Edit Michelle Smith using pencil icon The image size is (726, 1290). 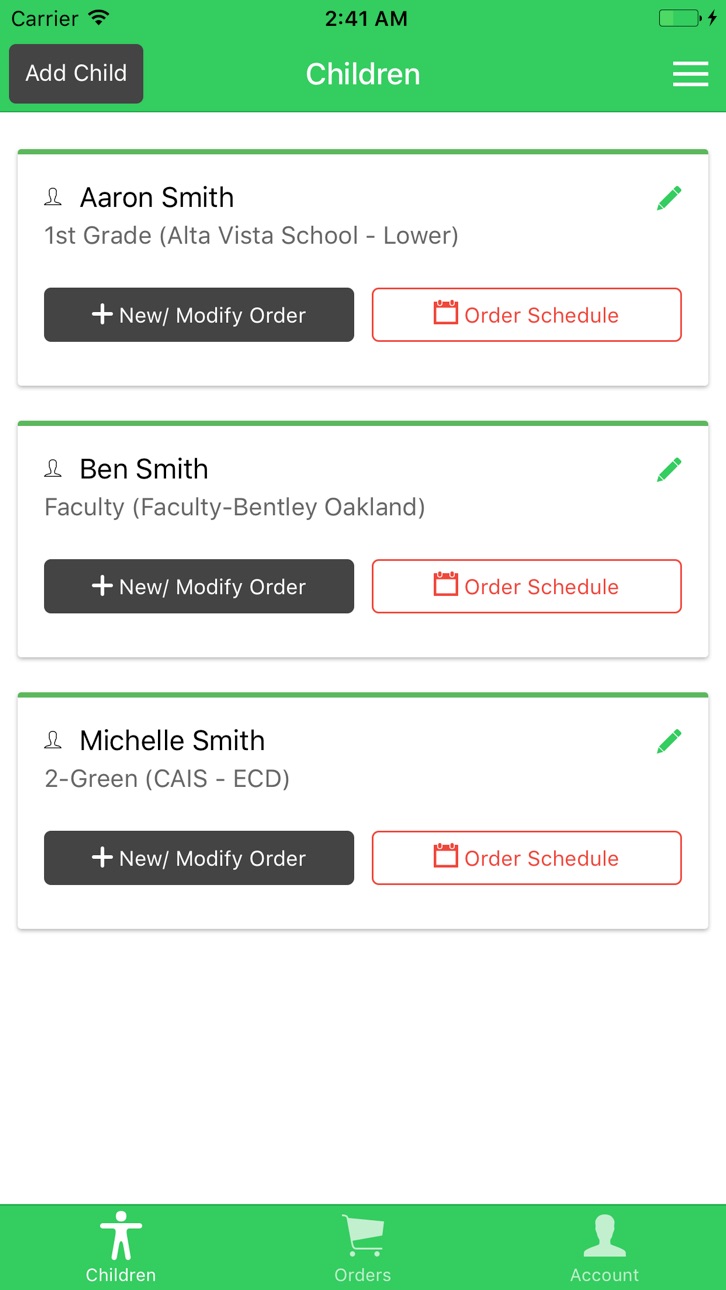point(669,741)
